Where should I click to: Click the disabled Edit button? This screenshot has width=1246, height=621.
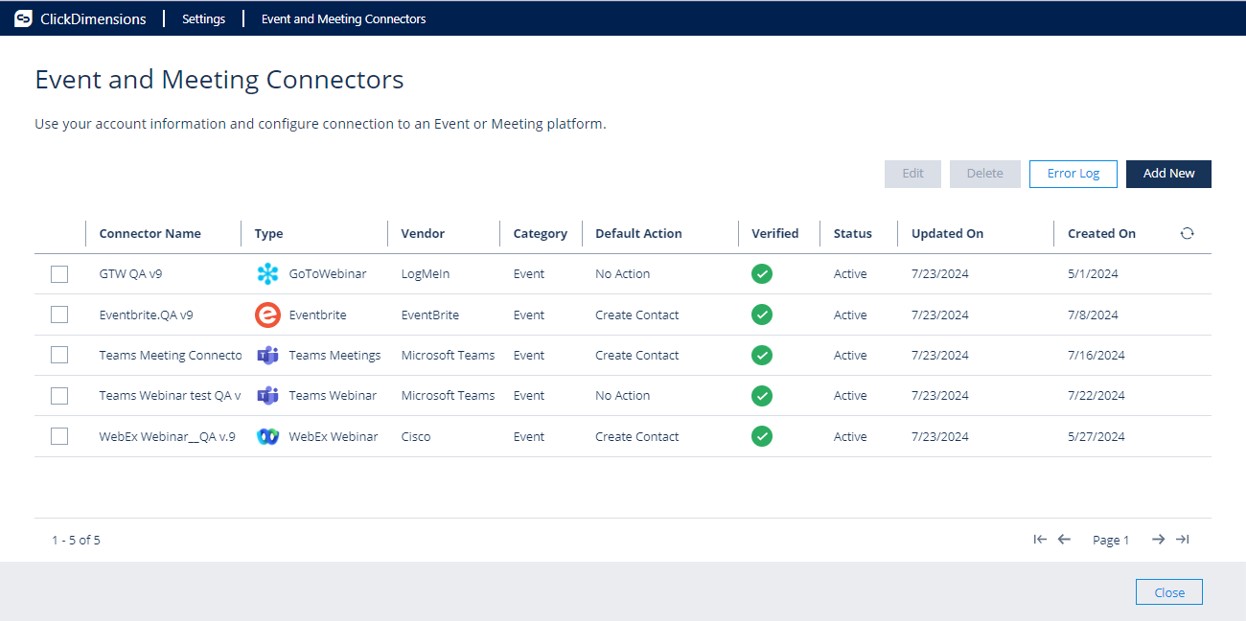point(913,174)
